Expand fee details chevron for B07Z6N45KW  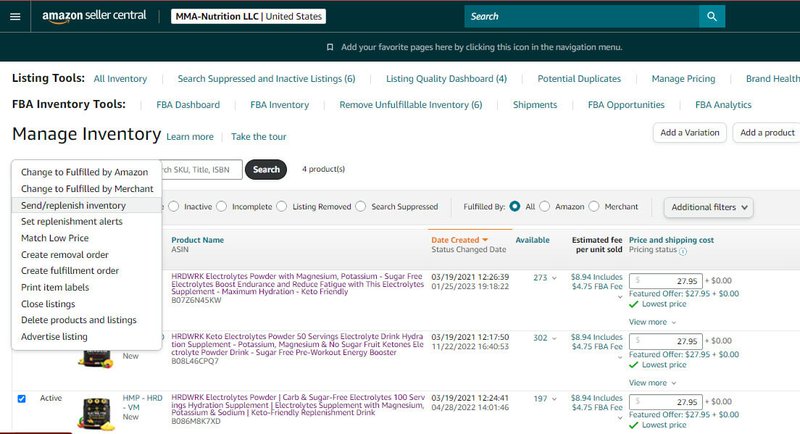pos(620,297)
